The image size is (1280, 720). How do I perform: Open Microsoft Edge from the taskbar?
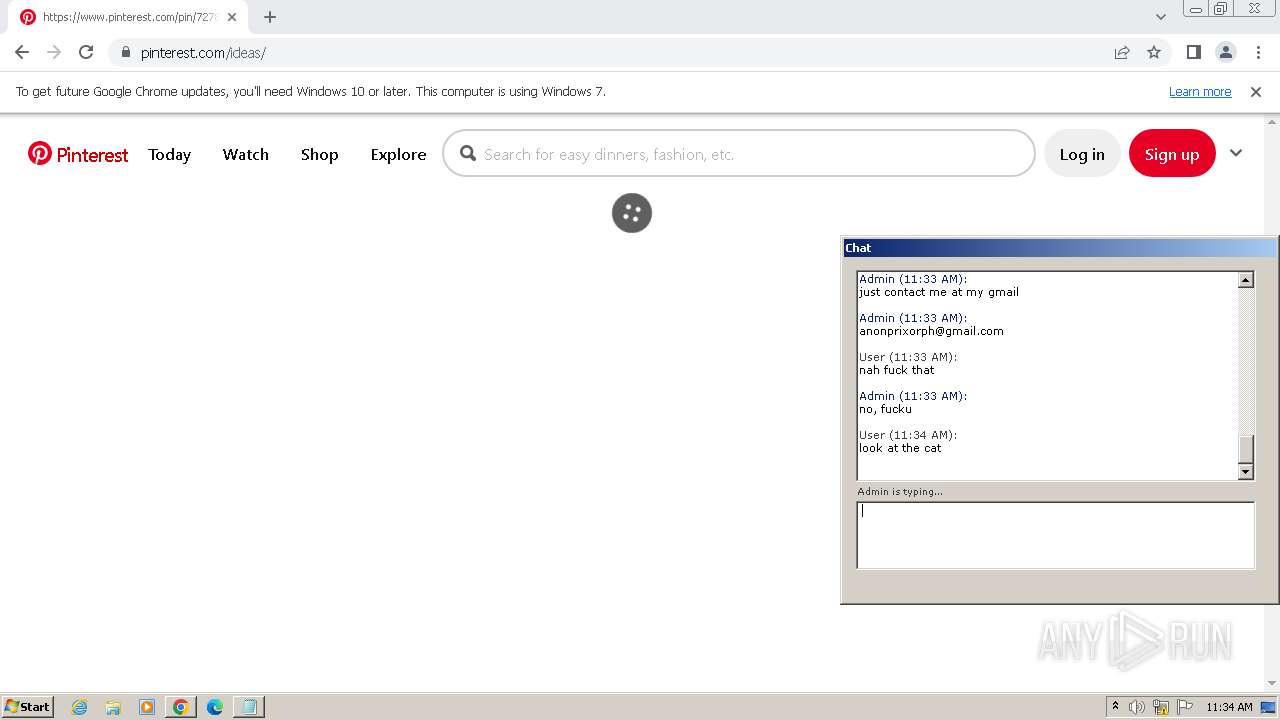click(215, 707)
